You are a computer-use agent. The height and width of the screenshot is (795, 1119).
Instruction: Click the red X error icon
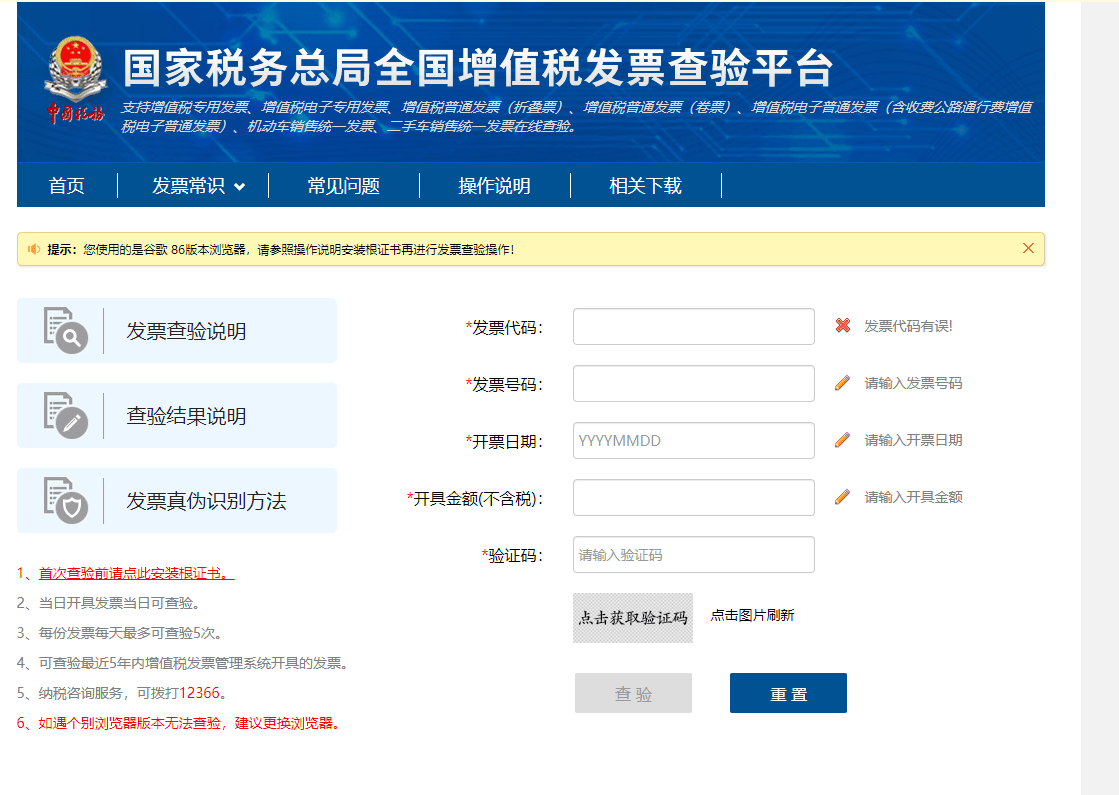pos(843,326)
